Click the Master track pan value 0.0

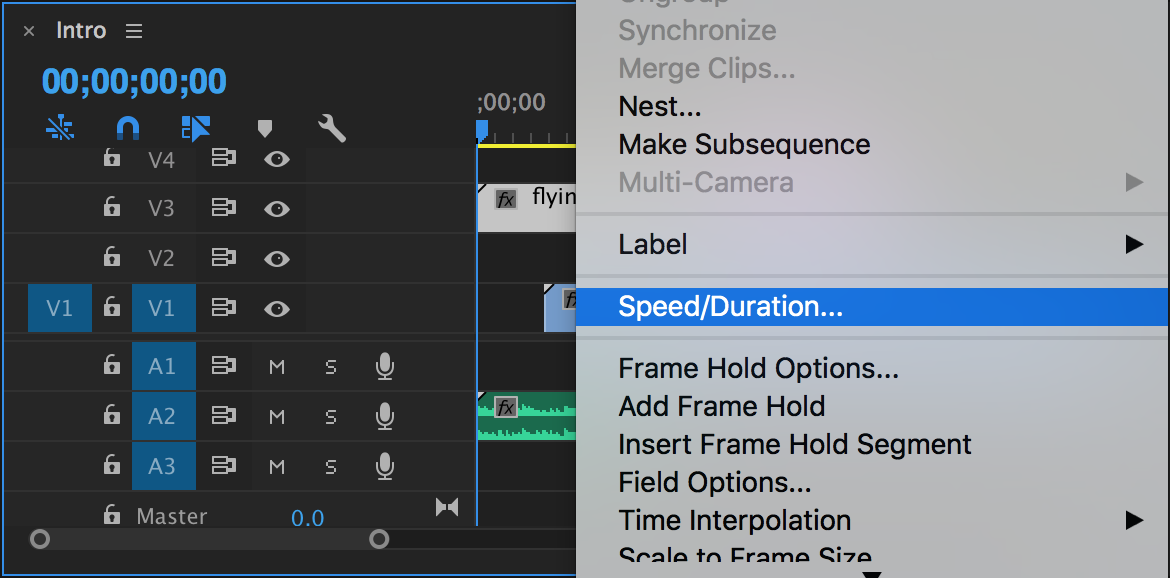tap(307, 516)
